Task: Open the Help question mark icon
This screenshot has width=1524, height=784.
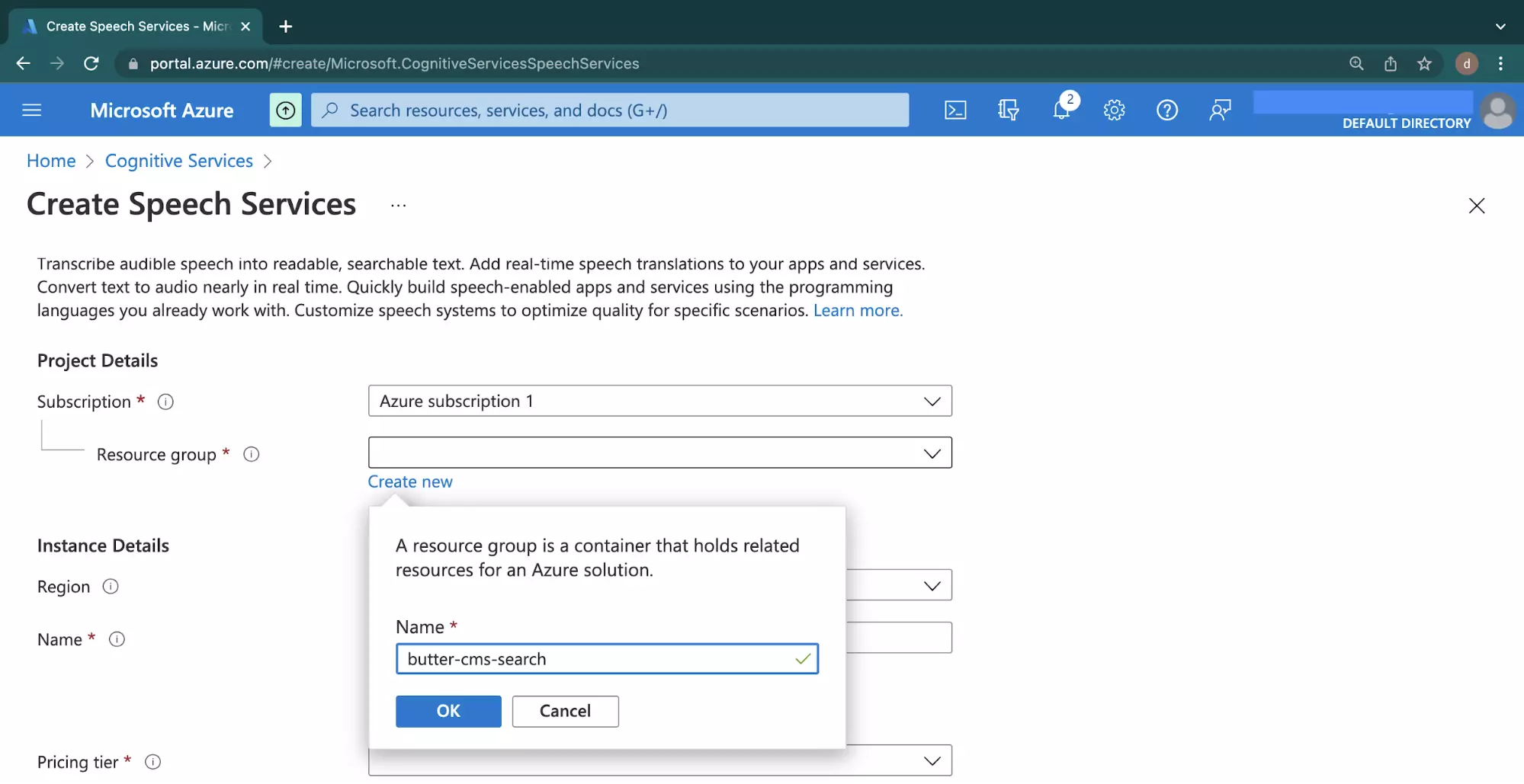Action: (1167, 110)
